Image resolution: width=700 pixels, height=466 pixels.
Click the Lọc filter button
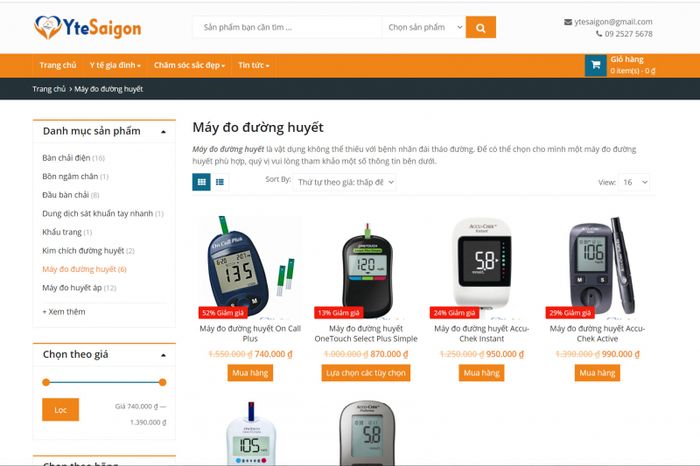click(61, 410)
